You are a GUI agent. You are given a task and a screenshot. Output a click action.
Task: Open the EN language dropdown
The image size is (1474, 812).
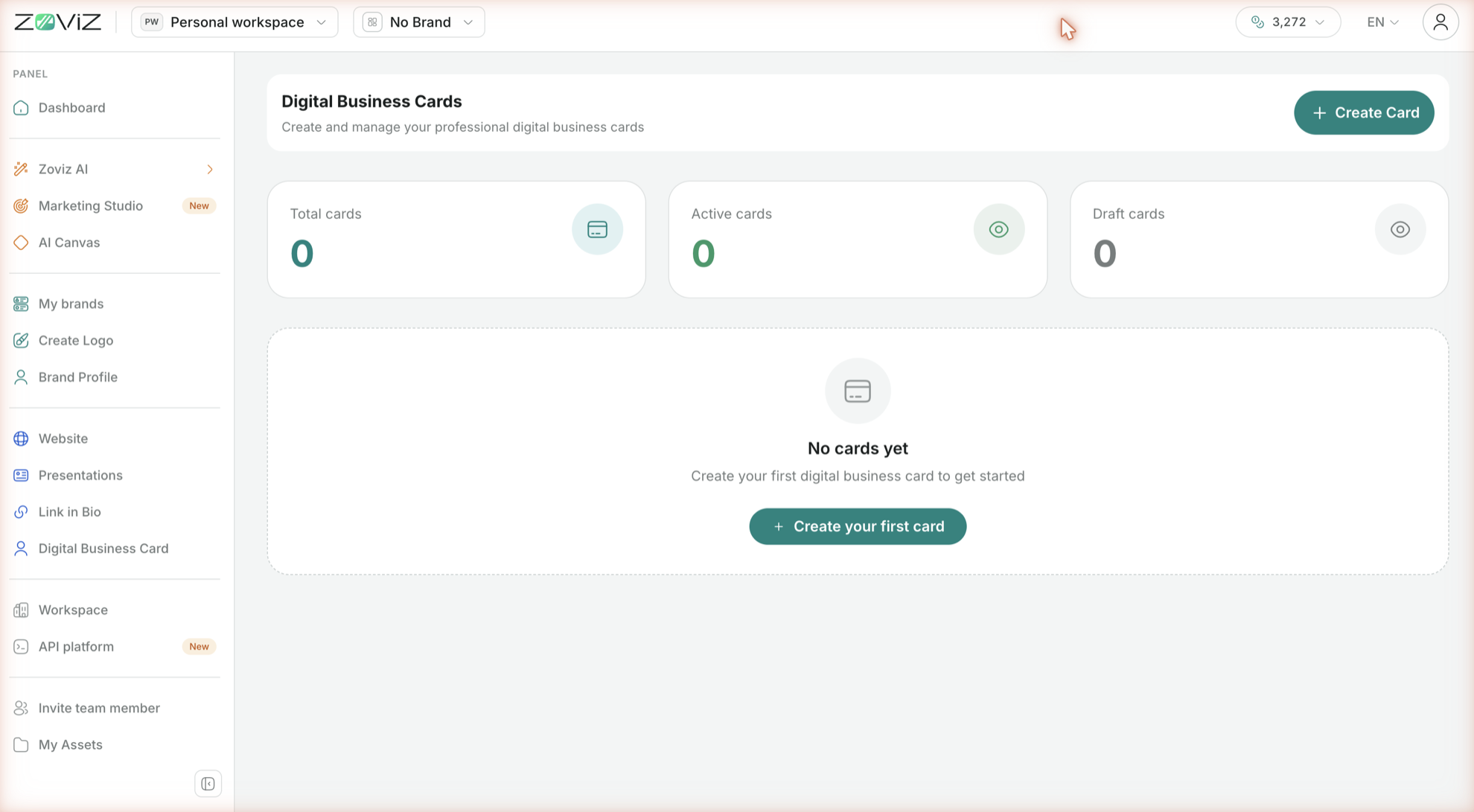pos(1382,22)
